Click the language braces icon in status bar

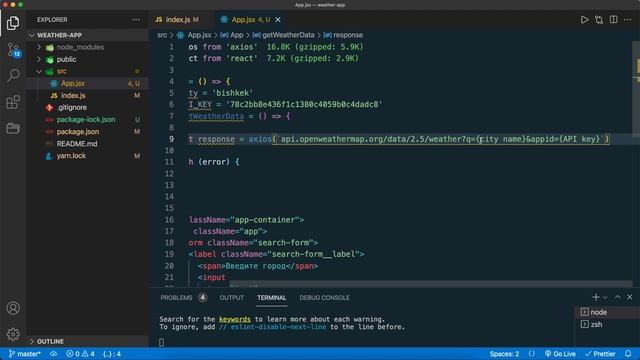[x=531, y=354]
